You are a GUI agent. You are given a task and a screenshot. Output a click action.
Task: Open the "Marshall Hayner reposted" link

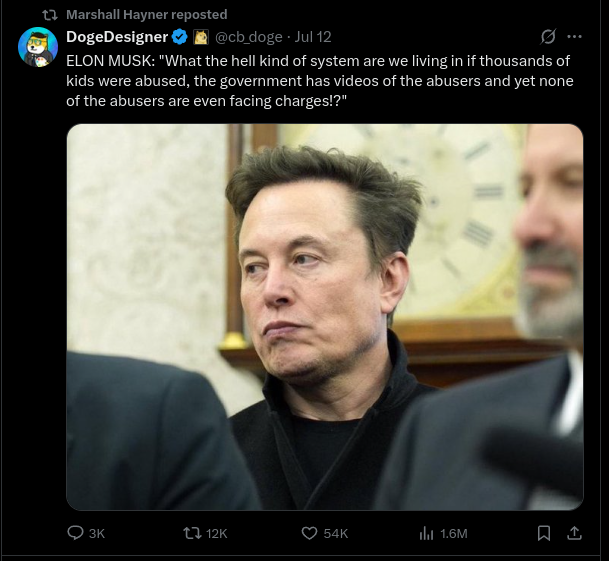pyautogui.click(x=146, y=14)
